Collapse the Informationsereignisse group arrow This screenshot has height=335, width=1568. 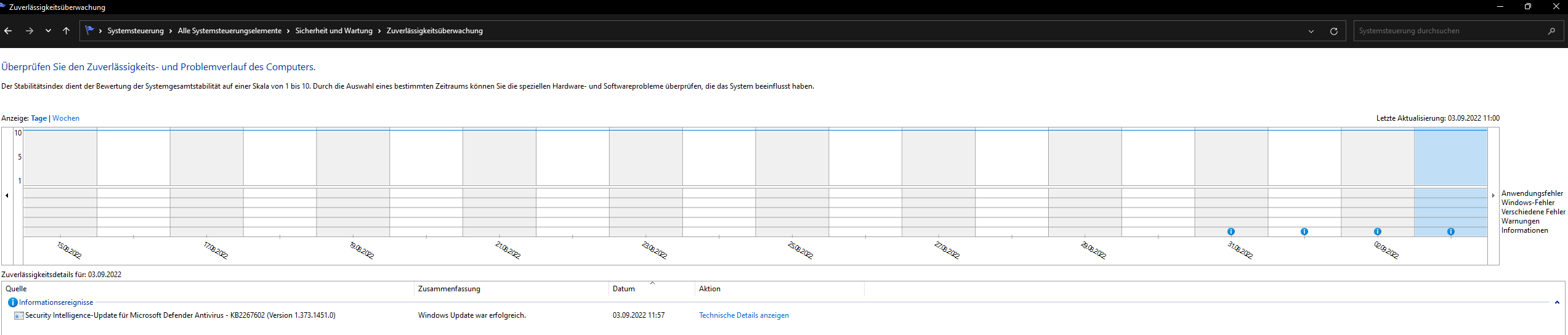coord(1557,302)
